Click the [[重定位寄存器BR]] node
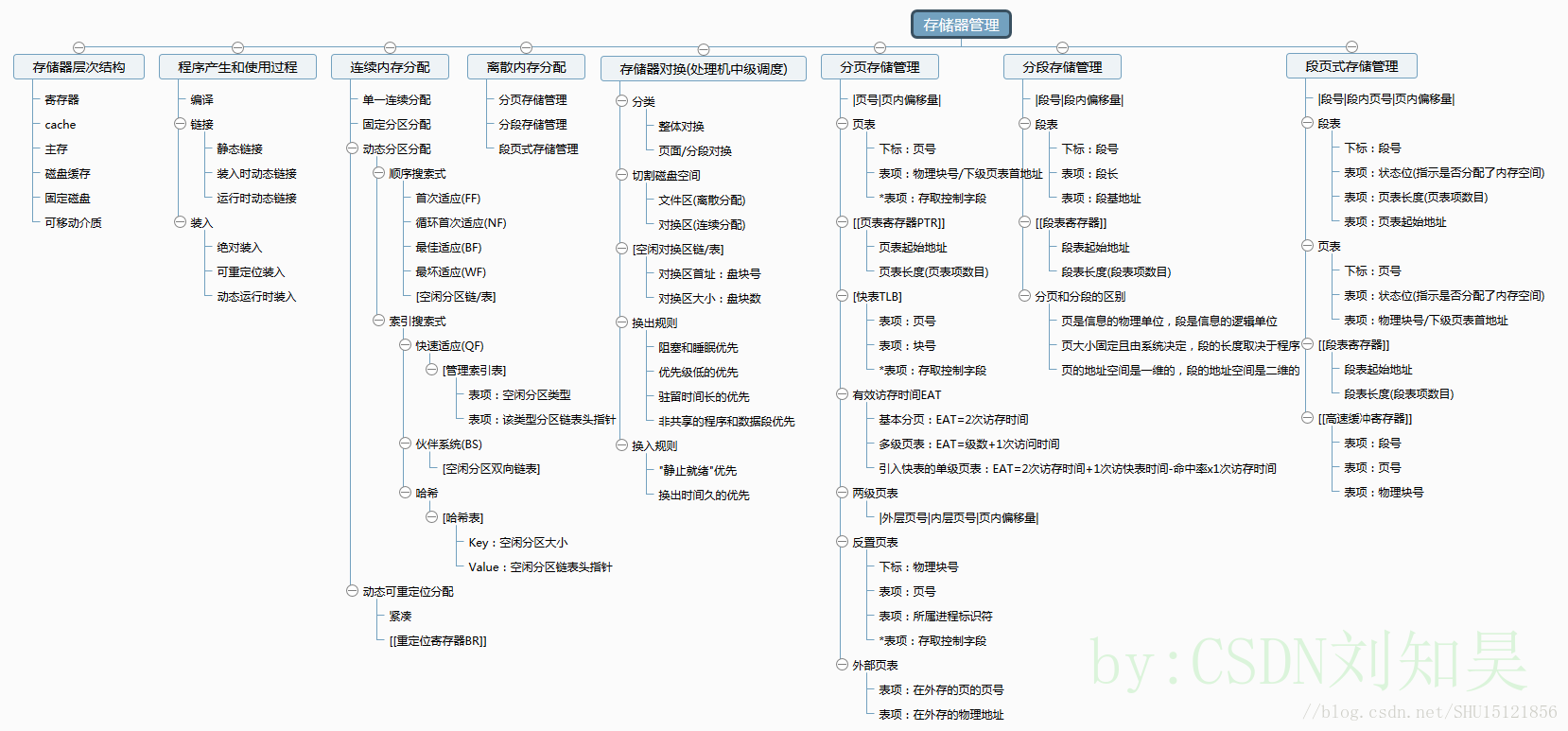 point(438,640)
